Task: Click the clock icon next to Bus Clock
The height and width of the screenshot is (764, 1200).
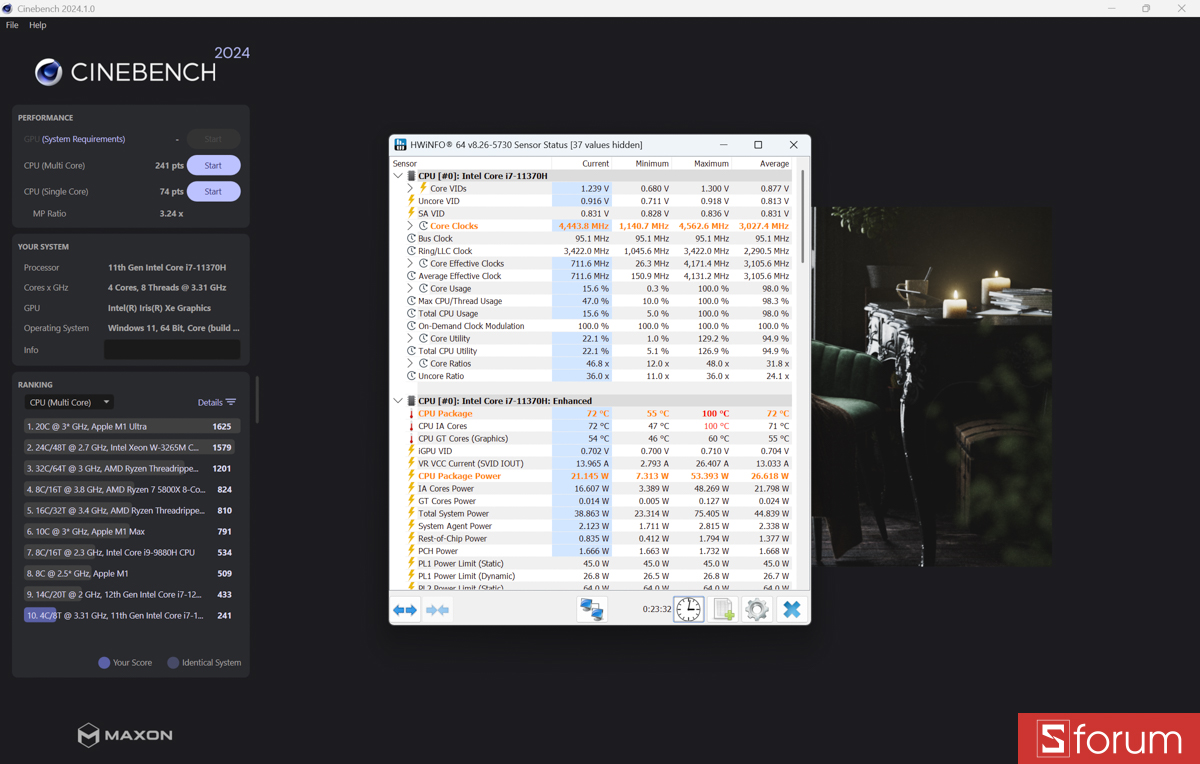Action: pyautogui.click(x=411, y=238)
